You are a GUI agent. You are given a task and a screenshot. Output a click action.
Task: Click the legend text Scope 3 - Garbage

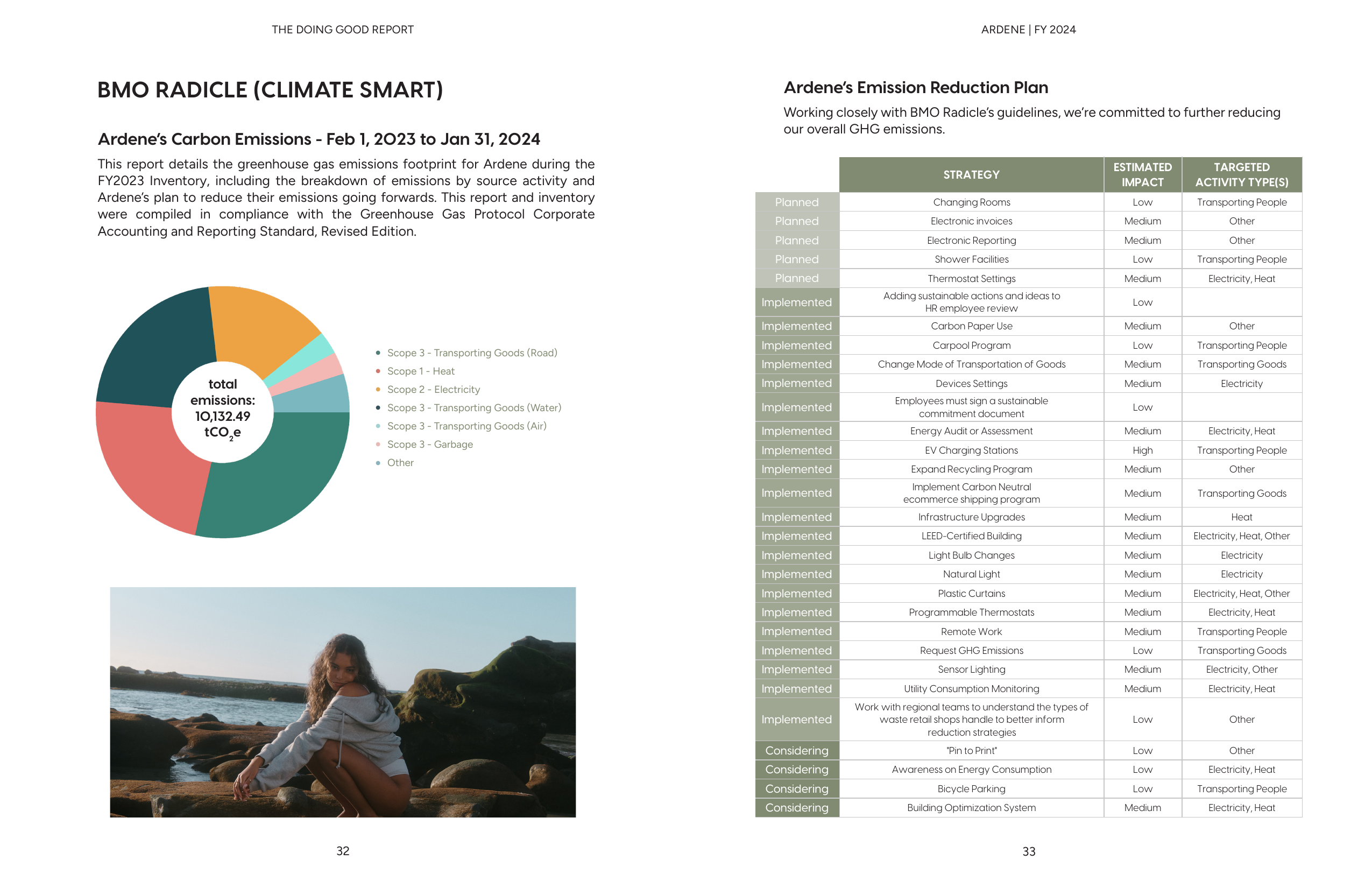click(430, 445)
